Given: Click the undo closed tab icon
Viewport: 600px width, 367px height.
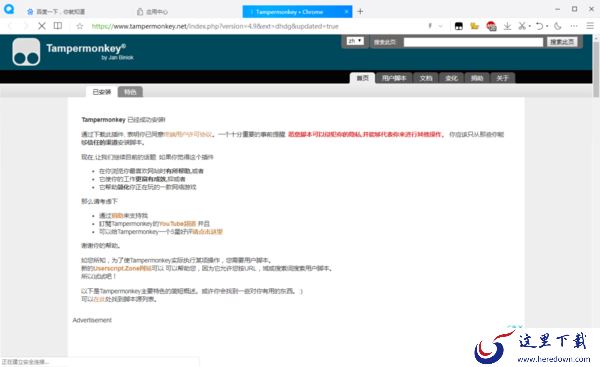Looking at the screenshot, I should click(x=539, y=26).
